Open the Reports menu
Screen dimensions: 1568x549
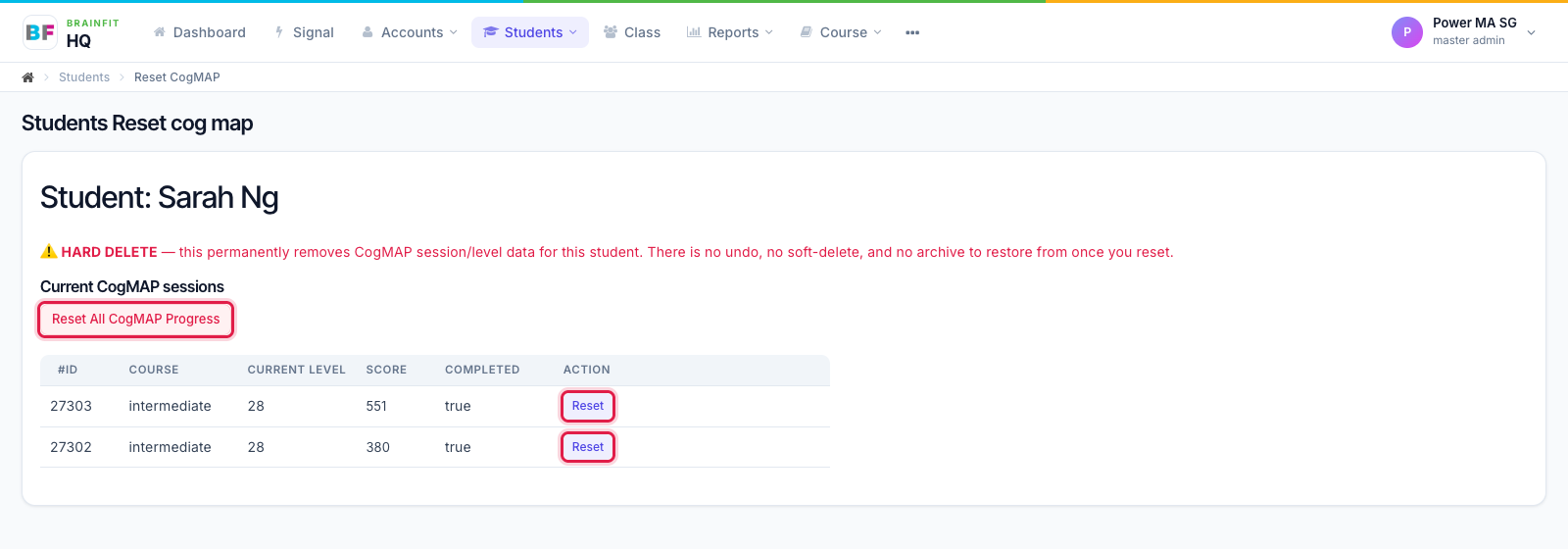pos(730,32)
